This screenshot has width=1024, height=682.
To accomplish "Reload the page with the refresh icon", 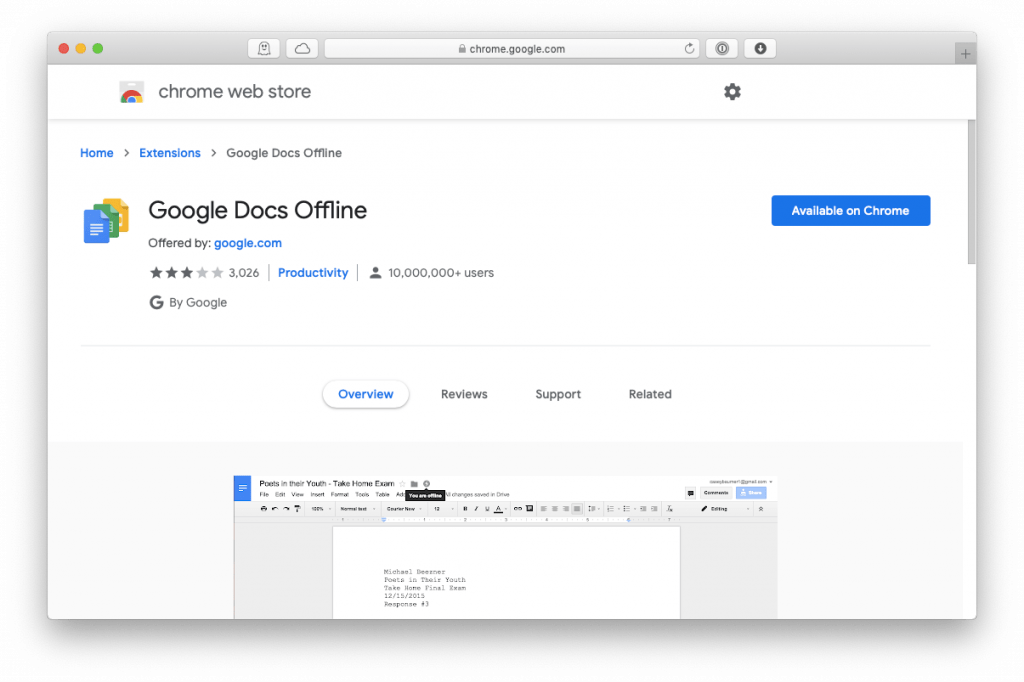I will coord(690,47).
